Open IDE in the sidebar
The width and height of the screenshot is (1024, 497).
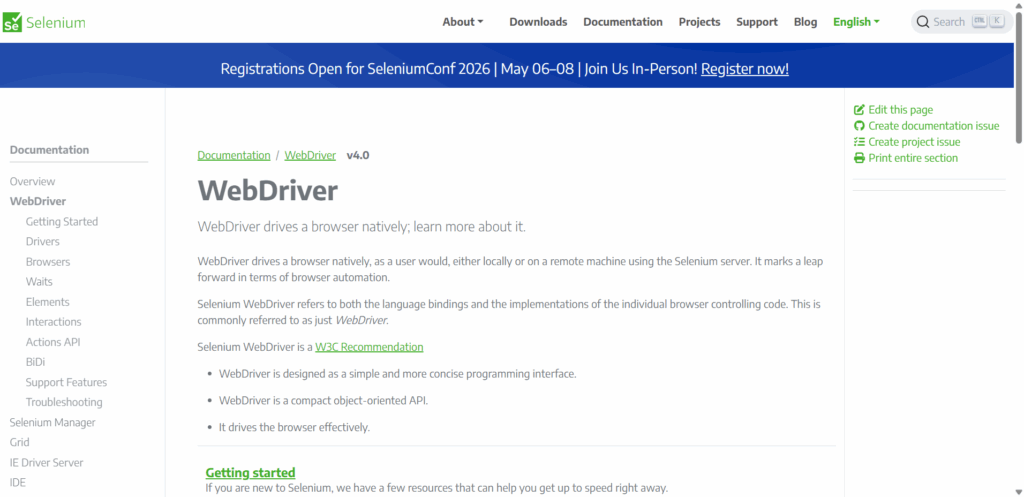tap(18, 483)
